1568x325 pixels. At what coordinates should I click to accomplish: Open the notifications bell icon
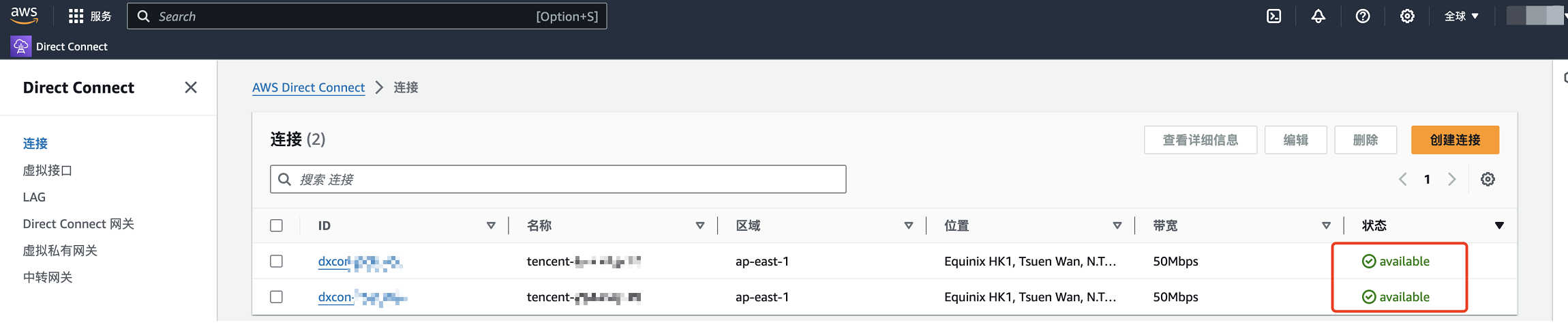[x=1318, y=16]
